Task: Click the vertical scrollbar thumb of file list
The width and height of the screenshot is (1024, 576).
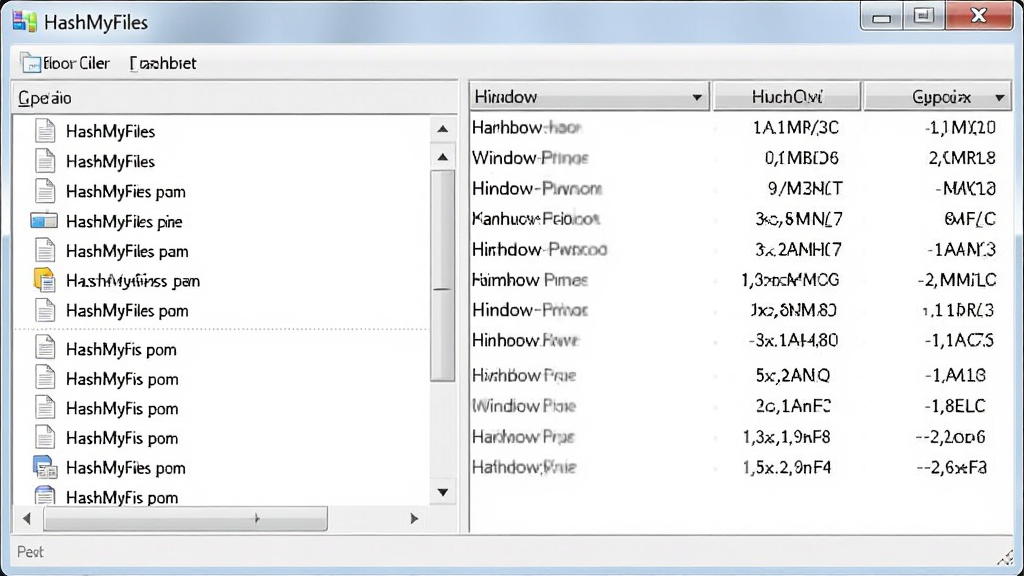Action: pos(443,276)
